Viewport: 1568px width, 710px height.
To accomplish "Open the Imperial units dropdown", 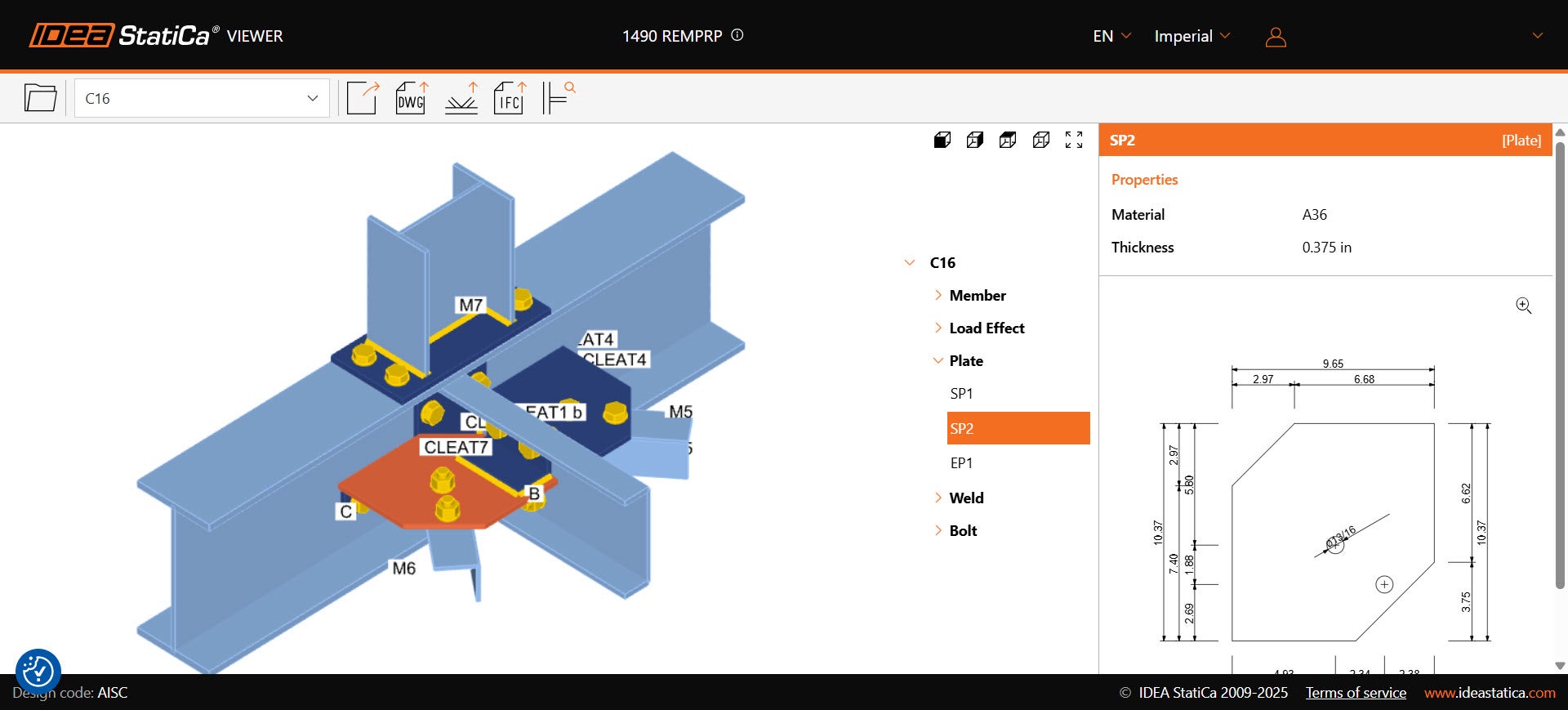I will pyautogui.click(x=1192, y=36).
